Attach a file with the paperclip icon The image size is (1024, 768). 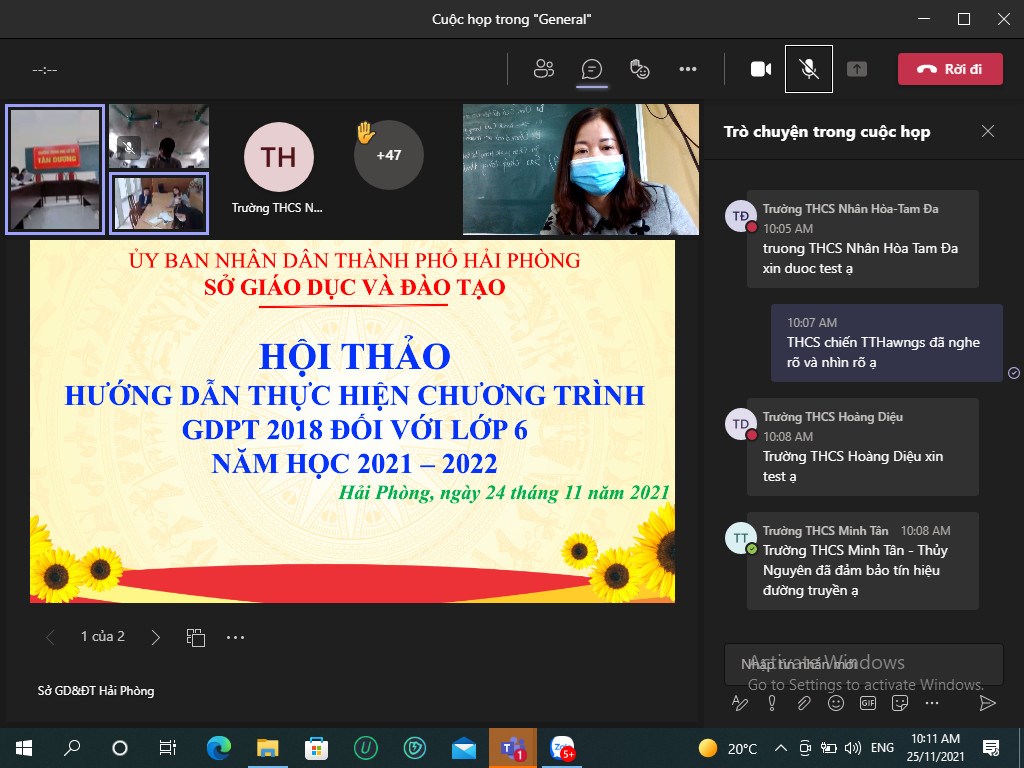click(804, 703)
